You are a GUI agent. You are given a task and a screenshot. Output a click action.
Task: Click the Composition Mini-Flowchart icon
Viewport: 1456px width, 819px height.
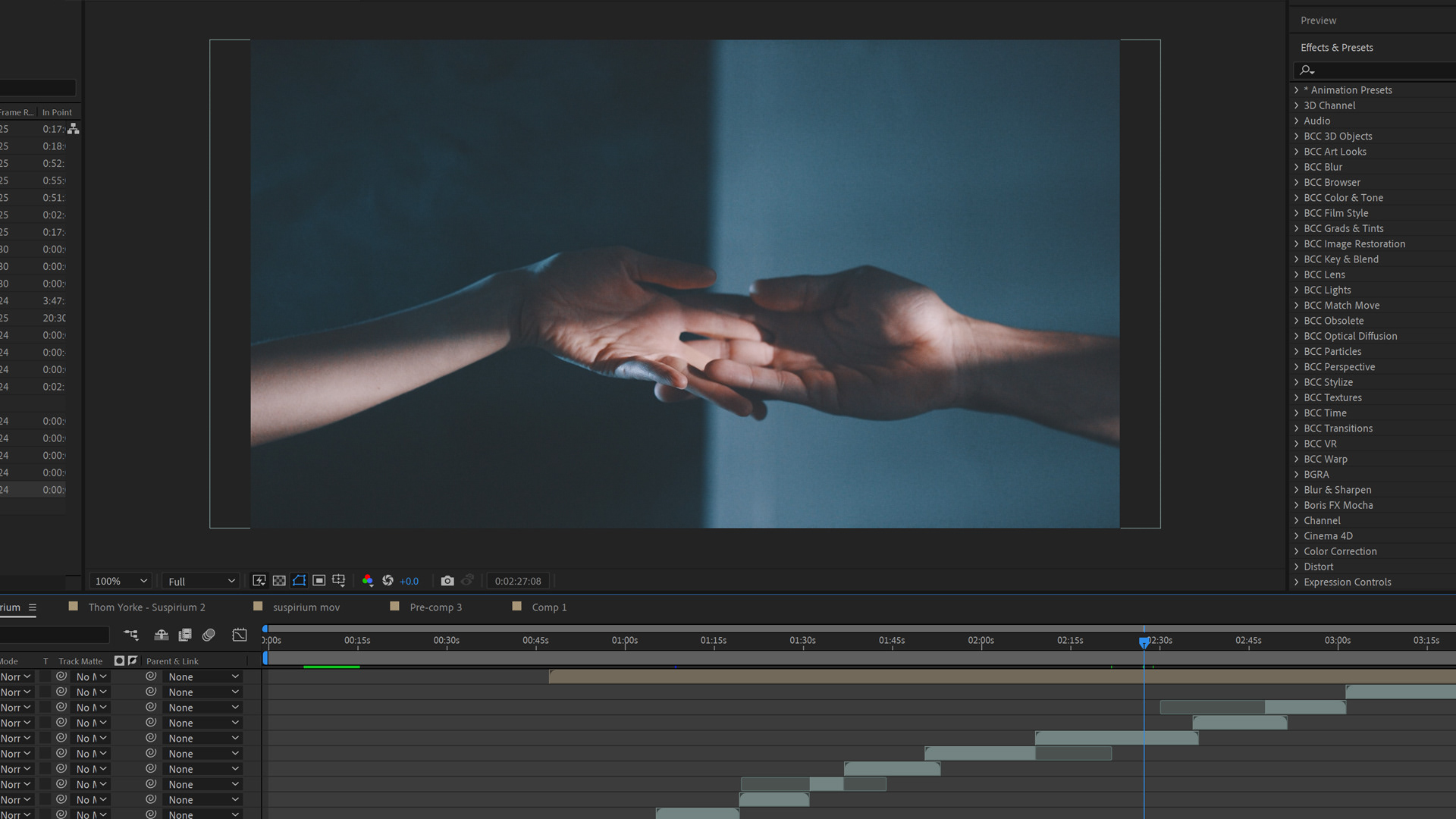(131, 635)
